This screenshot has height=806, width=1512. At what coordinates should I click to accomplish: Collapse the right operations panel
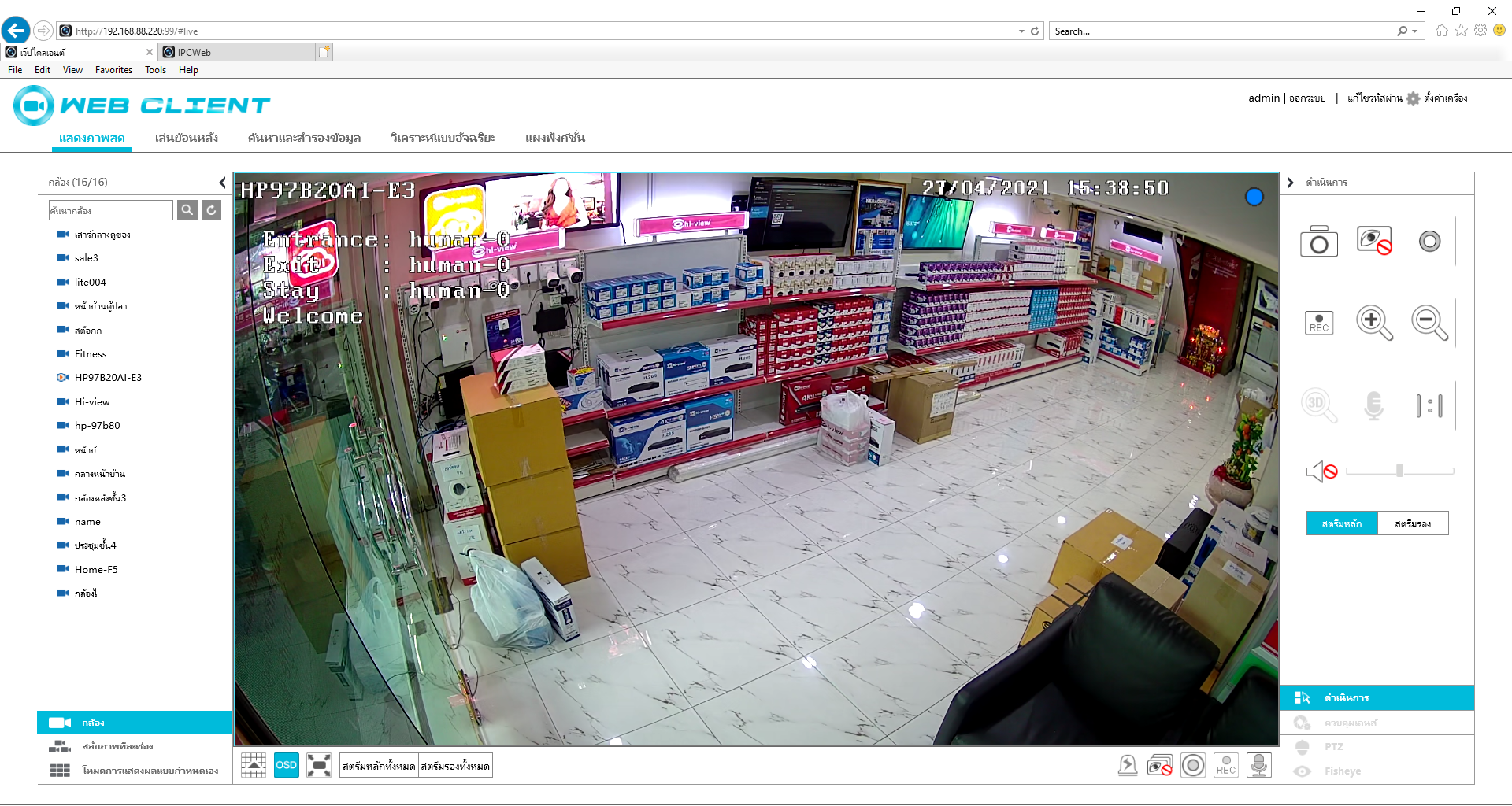pyautogui.click(x=1290, y=183)
